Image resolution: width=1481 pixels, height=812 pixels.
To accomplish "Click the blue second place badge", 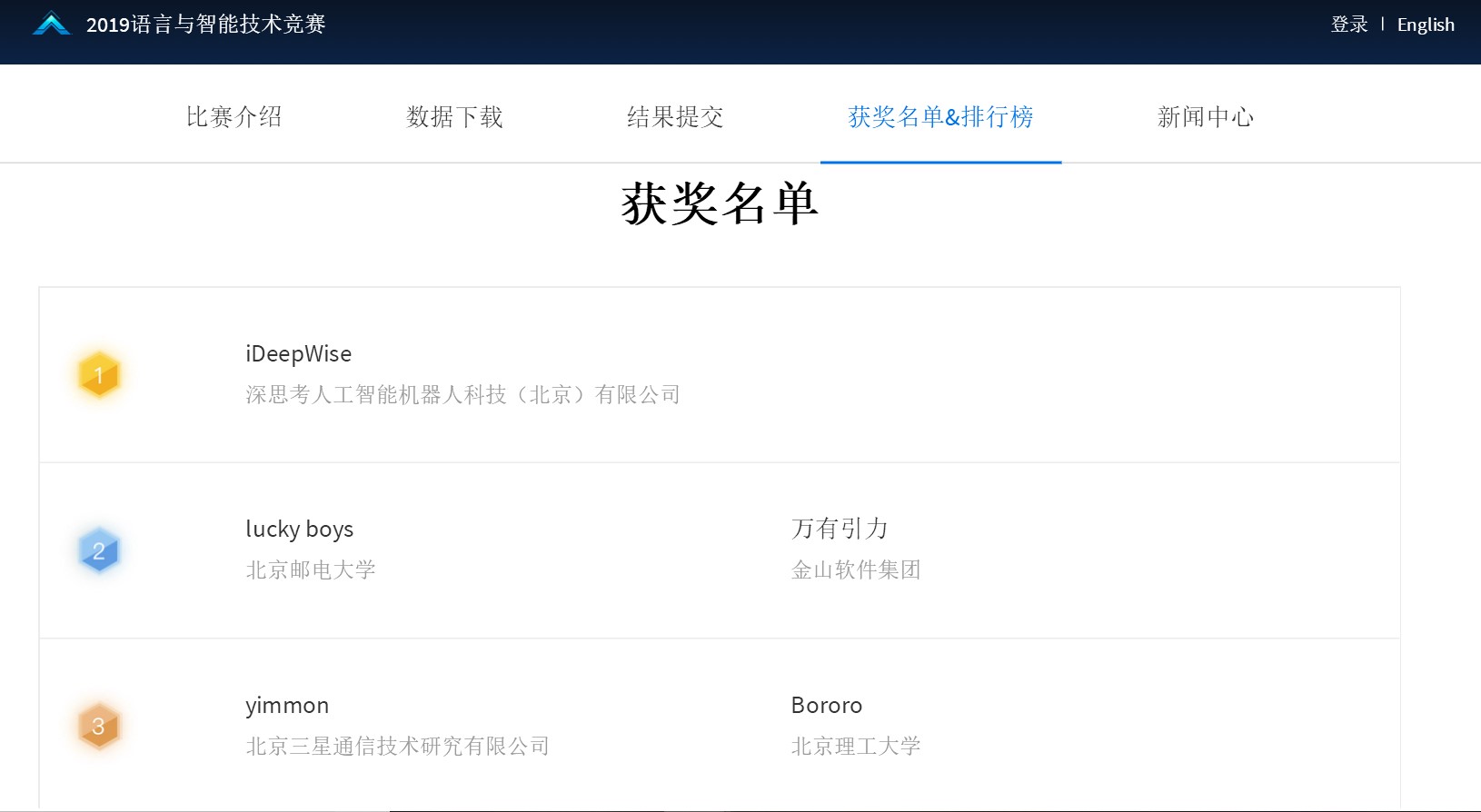I will tap(99, 550).
